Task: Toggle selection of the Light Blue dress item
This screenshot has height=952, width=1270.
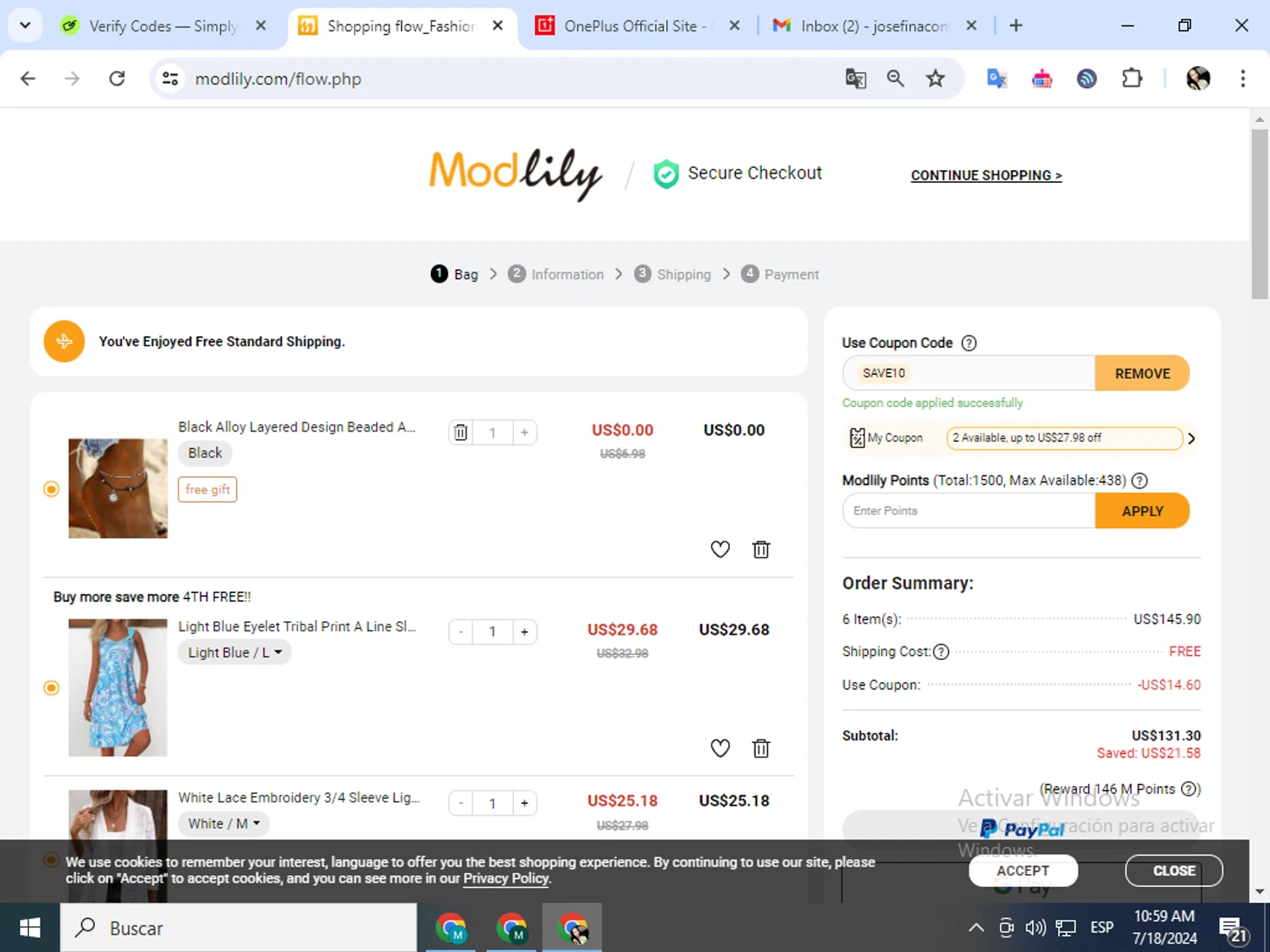Action: 52,688
